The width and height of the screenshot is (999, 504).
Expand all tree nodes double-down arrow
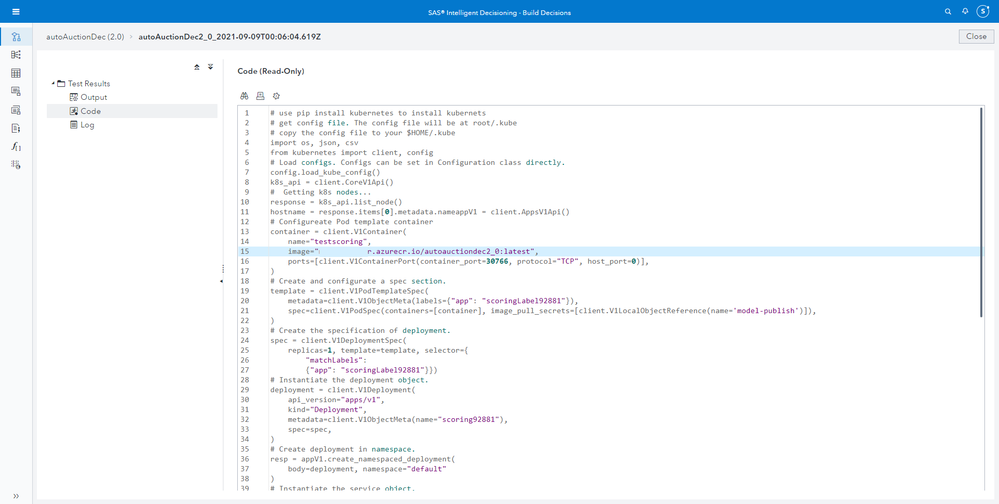(x=210, y=67)
